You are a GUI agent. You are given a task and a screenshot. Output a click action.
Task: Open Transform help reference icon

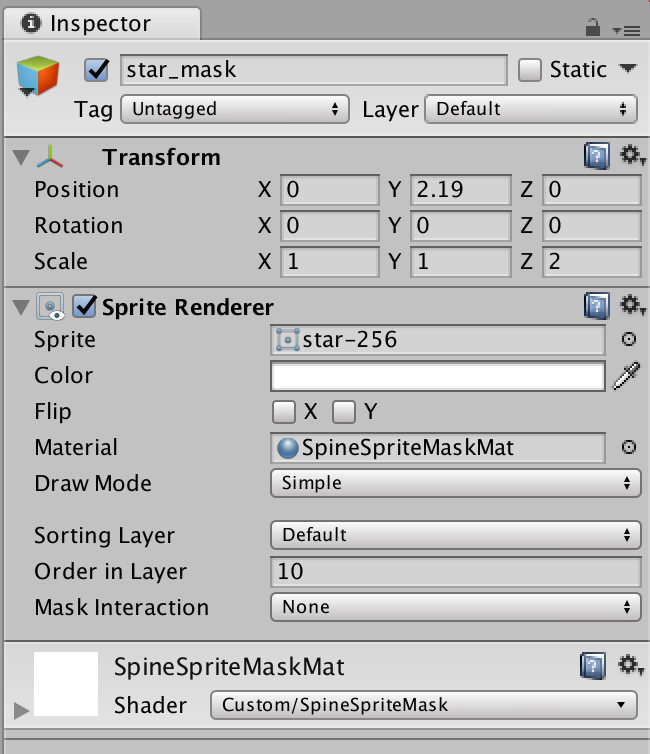pyautogui.click(x=597, y=156)
